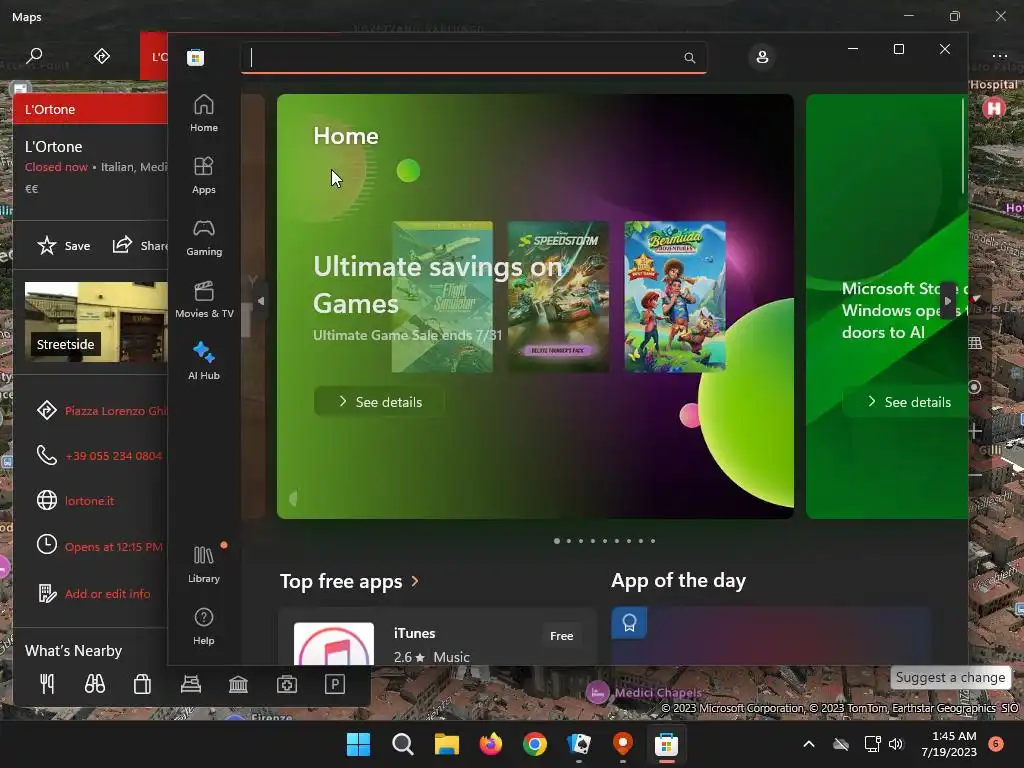
Task: Click the Free button for iTunes
Action: coord(561,635)
